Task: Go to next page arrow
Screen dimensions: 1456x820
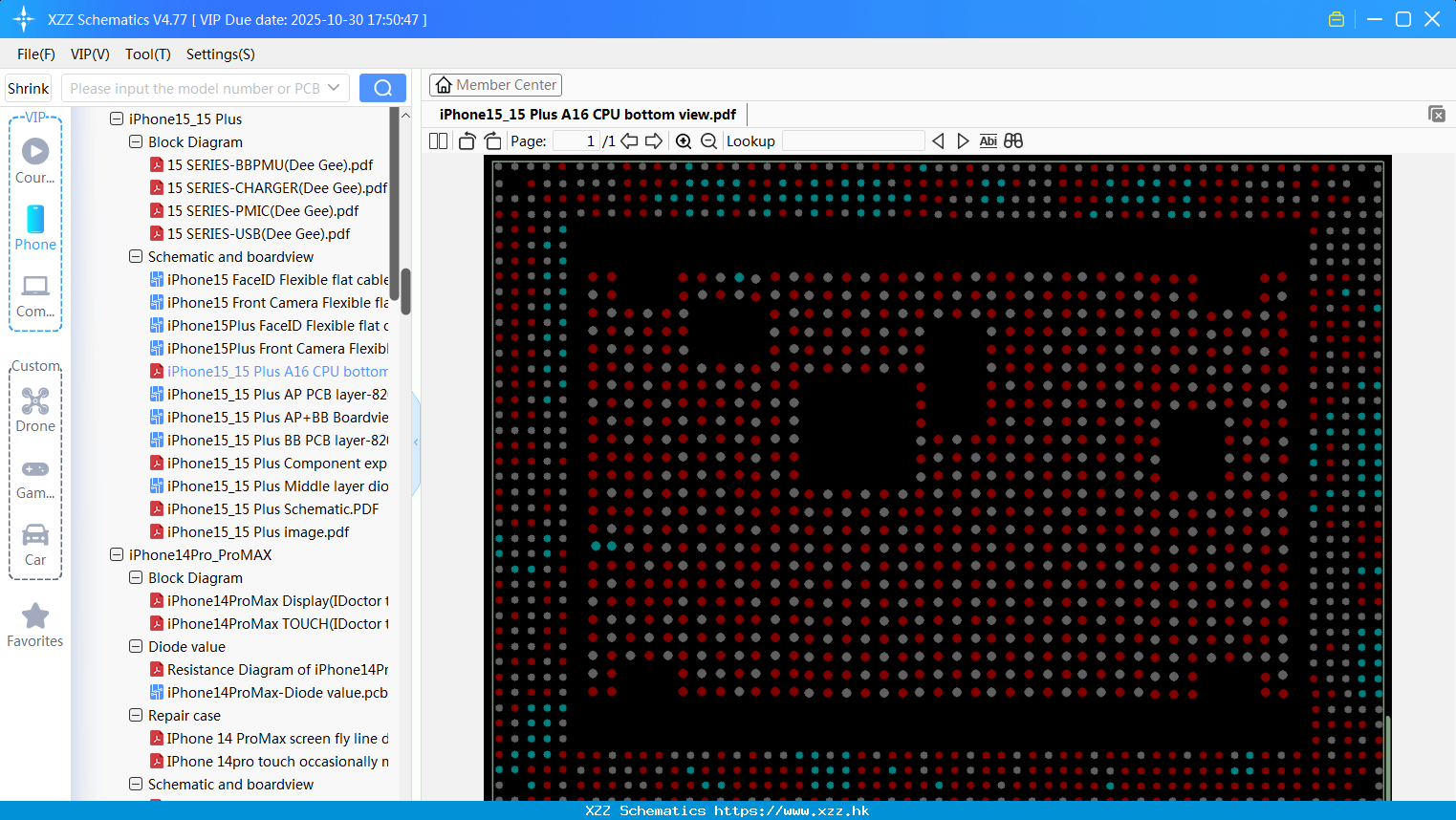Action: click(x=654, y=140)
